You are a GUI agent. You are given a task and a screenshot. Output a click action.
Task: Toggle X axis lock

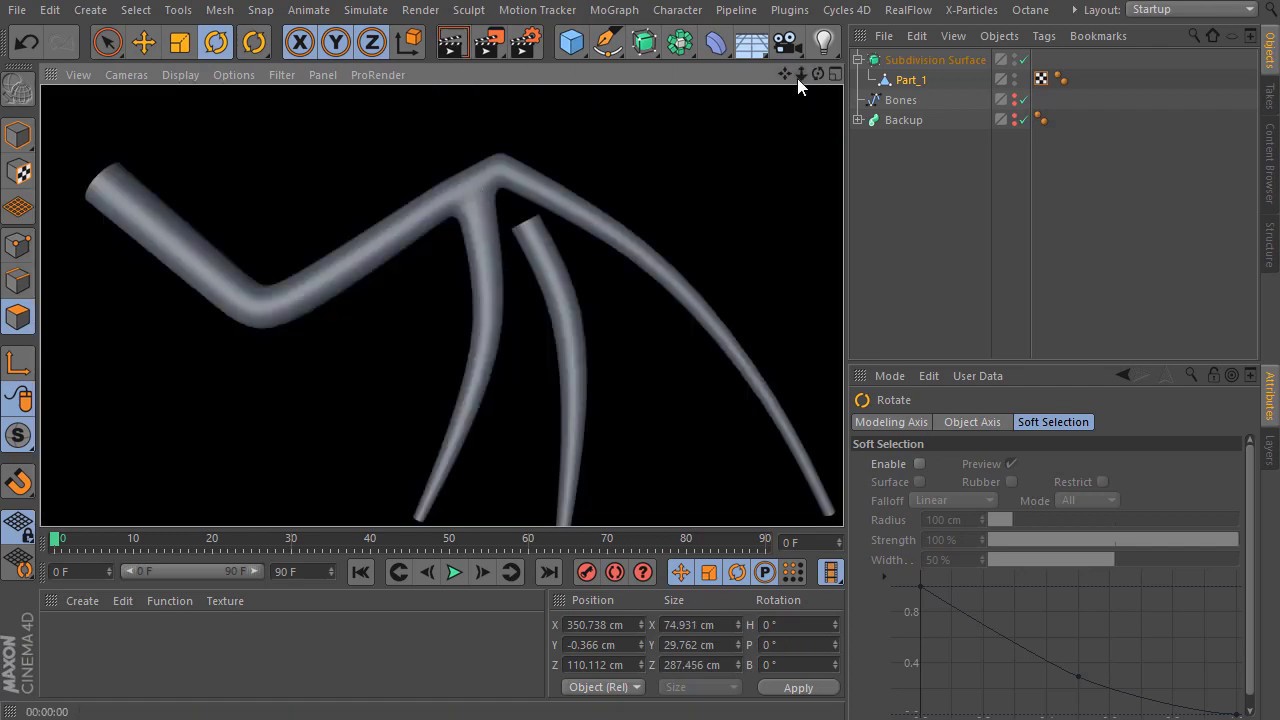pos(299,42)
